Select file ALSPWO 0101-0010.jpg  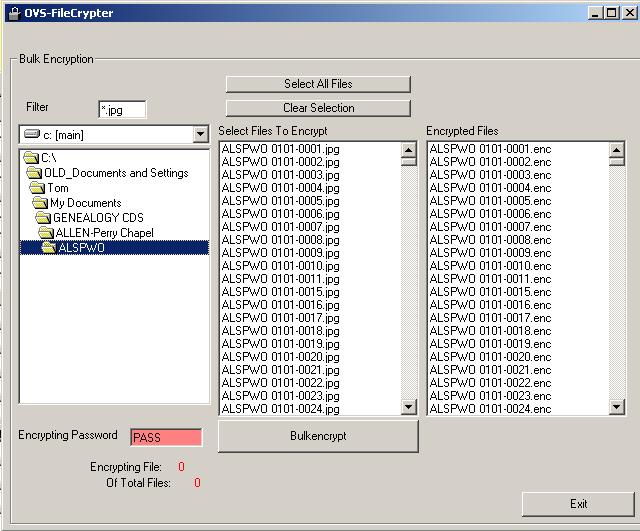coord(280,266)
